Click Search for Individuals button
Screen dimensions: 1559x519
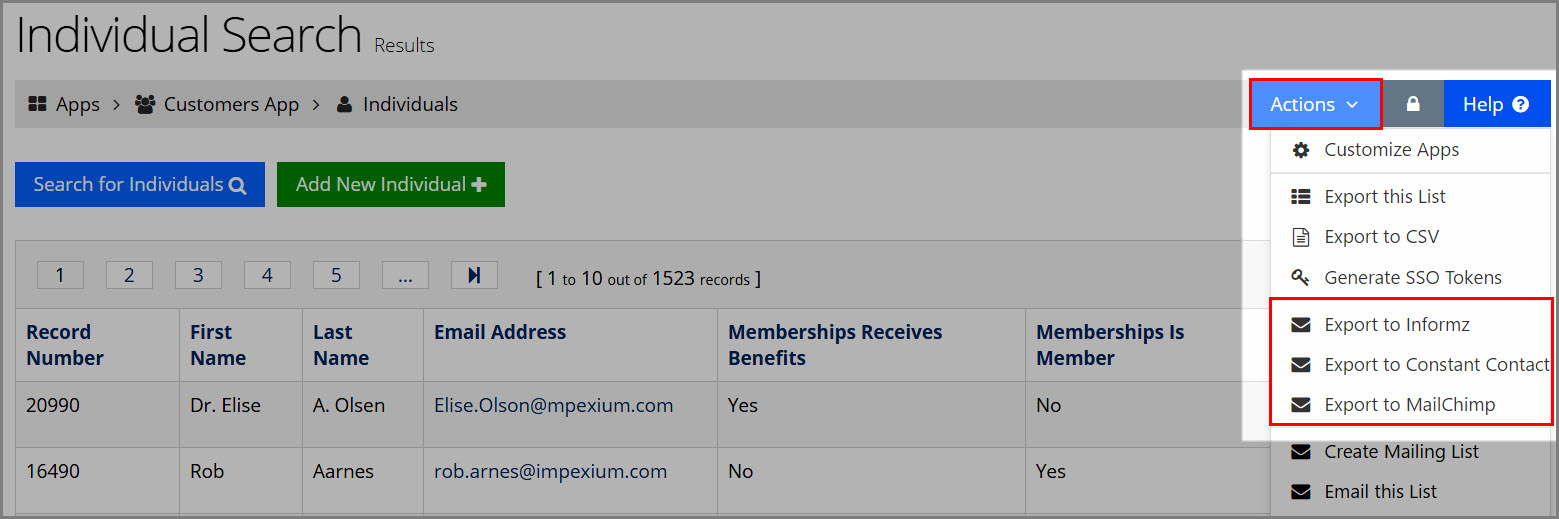point(140,185)
